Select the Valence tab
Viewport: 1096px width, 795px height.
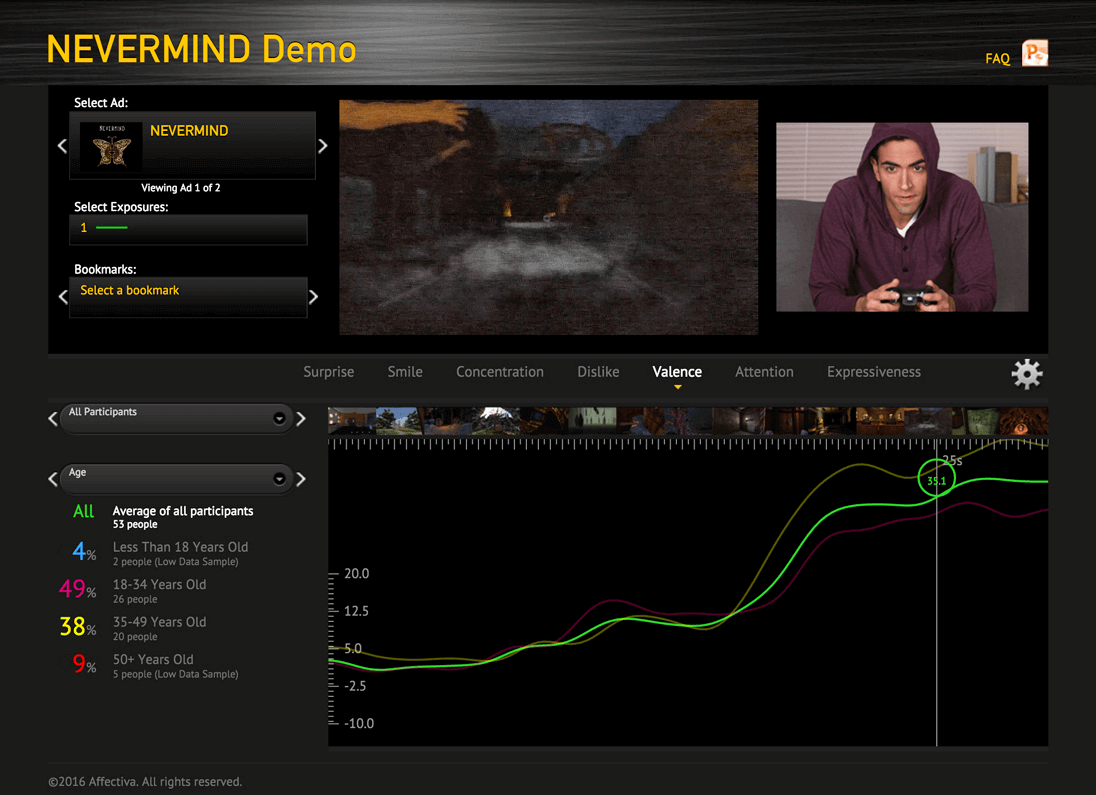pyautogui.click(x=677, y=372)
